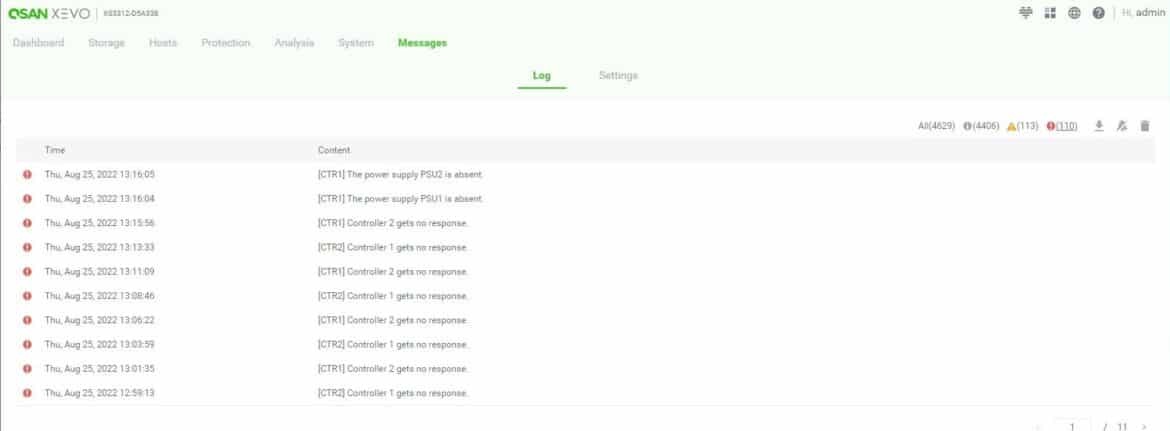Click the system status icon in header

[x=1025, y=13]
